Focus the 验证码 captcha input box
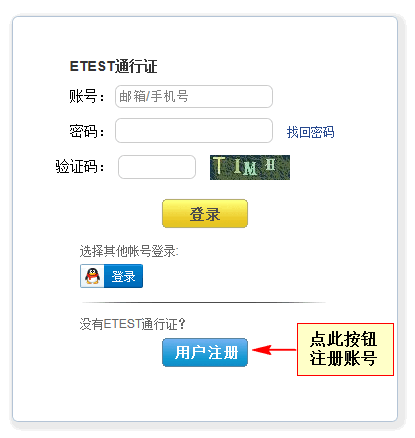Screen dimensions: 415x438 pos(157,167)
